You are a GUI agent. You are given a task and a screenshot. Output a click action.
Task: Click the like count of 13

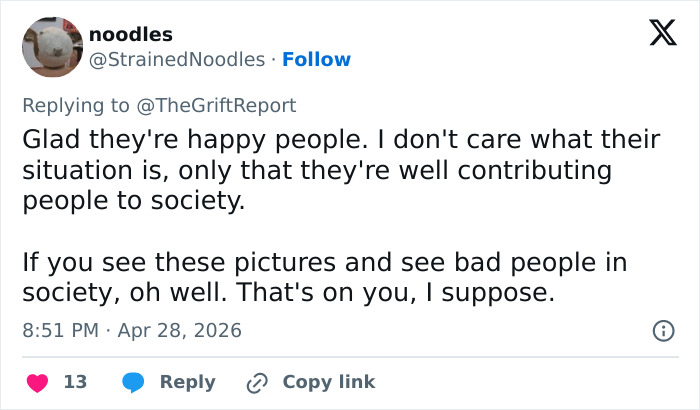[x=75, y=382]
